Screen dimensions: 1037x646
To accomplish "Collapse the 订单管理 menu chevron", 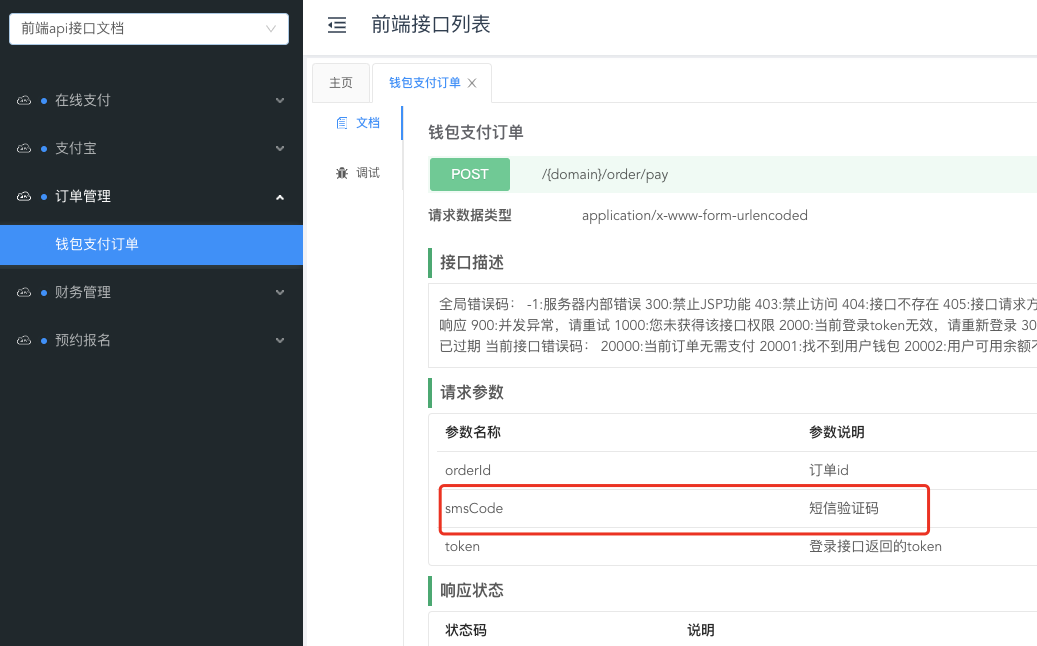I will point(280,197).
